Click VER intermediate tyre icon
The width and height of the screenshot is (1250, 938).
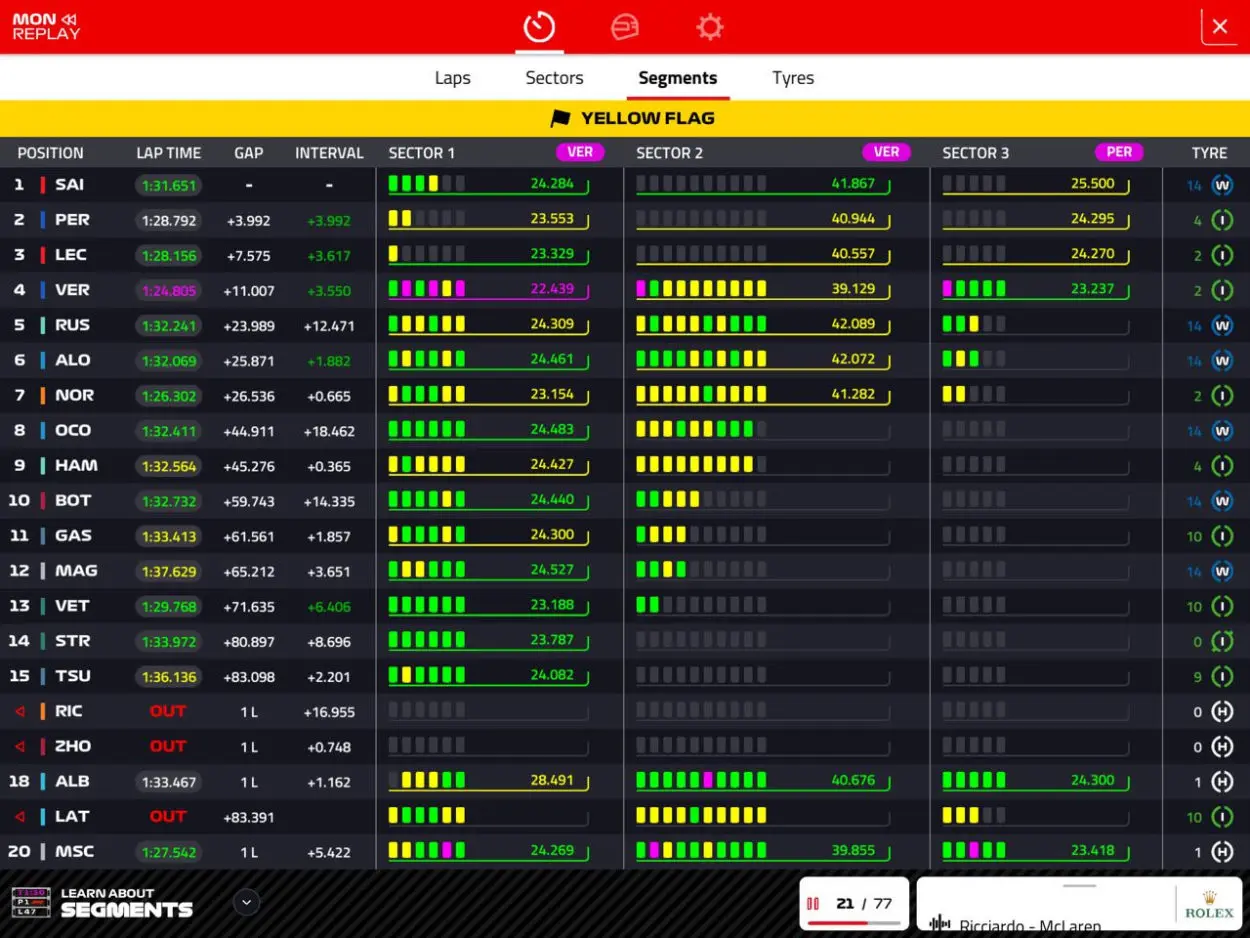coord(1222,290)
